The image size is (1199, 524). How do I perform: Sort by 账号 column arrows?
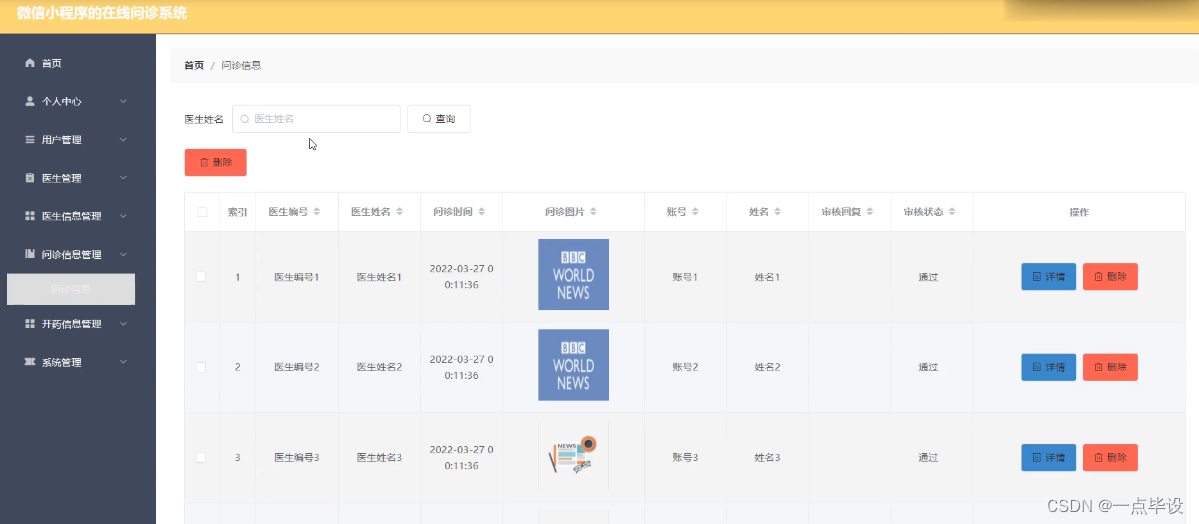point(694,212)
